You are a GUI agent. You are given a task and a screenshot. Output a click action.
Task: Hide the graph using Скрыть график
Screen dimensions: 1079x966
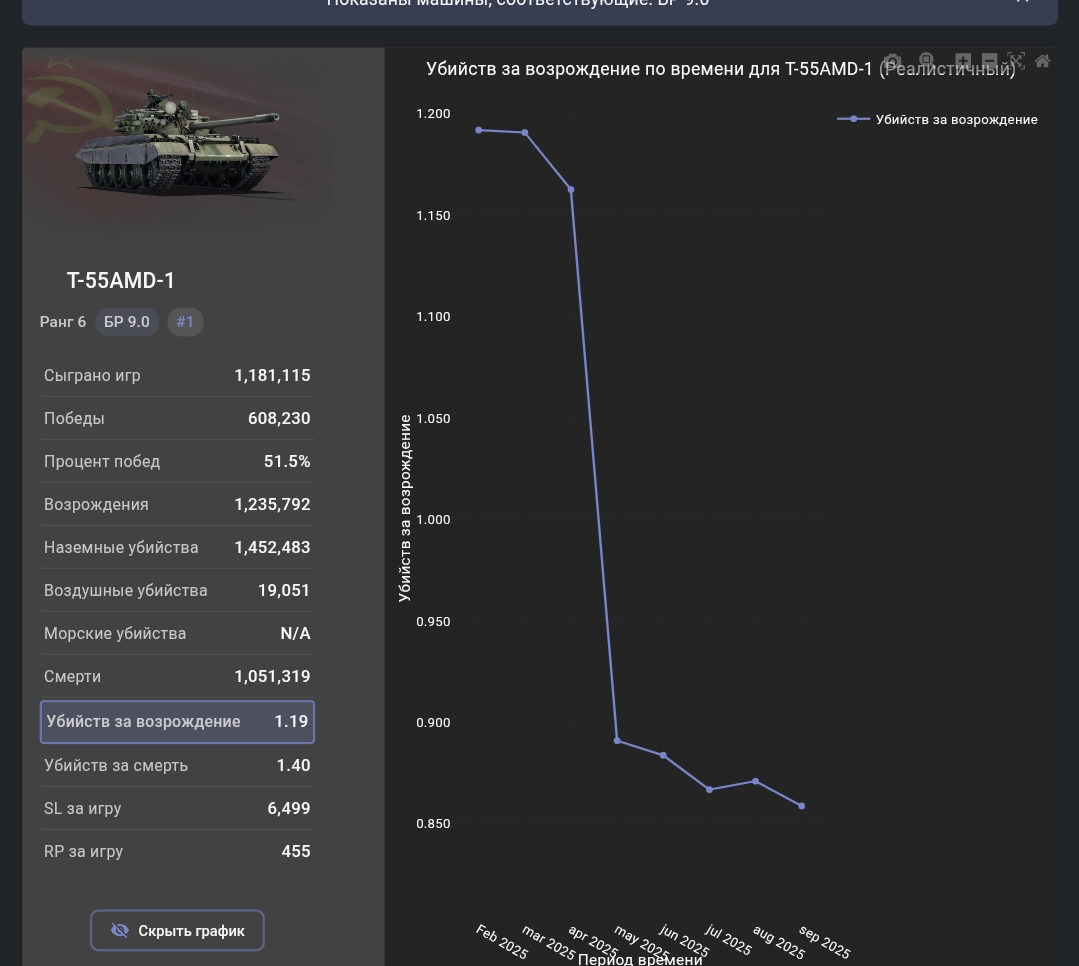click(177, 930)
